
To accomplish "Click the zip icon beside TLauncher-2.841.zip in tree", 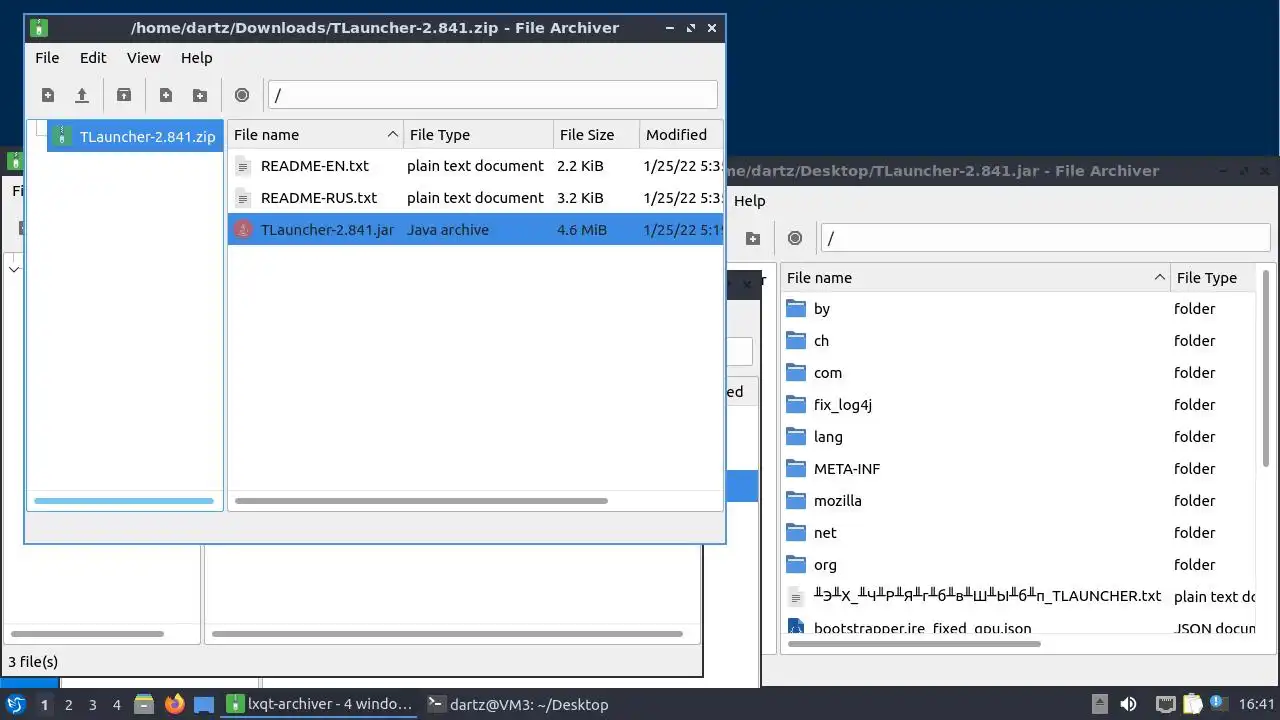I will coord(62,136).
